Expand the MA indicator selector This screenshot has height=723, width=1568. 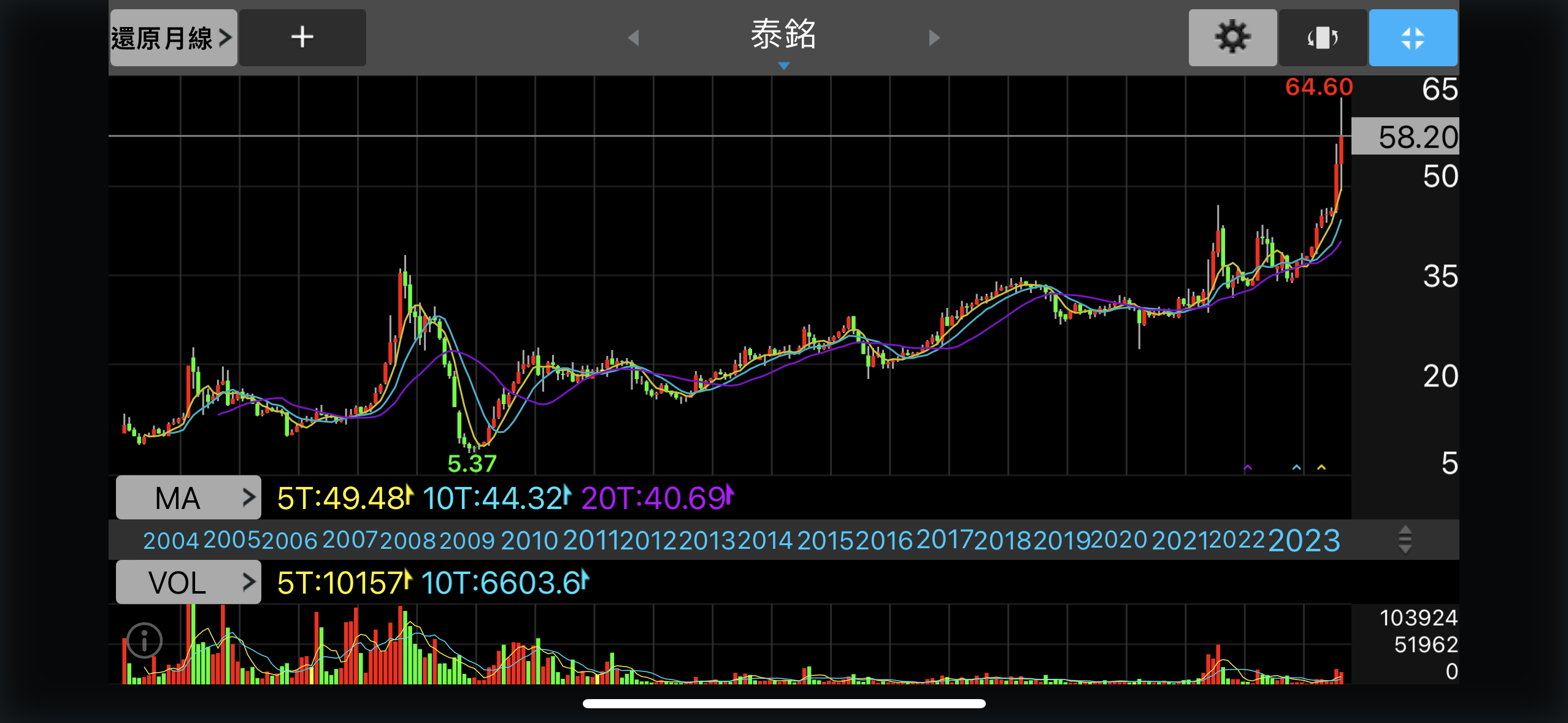pyautogui.click(x=188, y=497)
